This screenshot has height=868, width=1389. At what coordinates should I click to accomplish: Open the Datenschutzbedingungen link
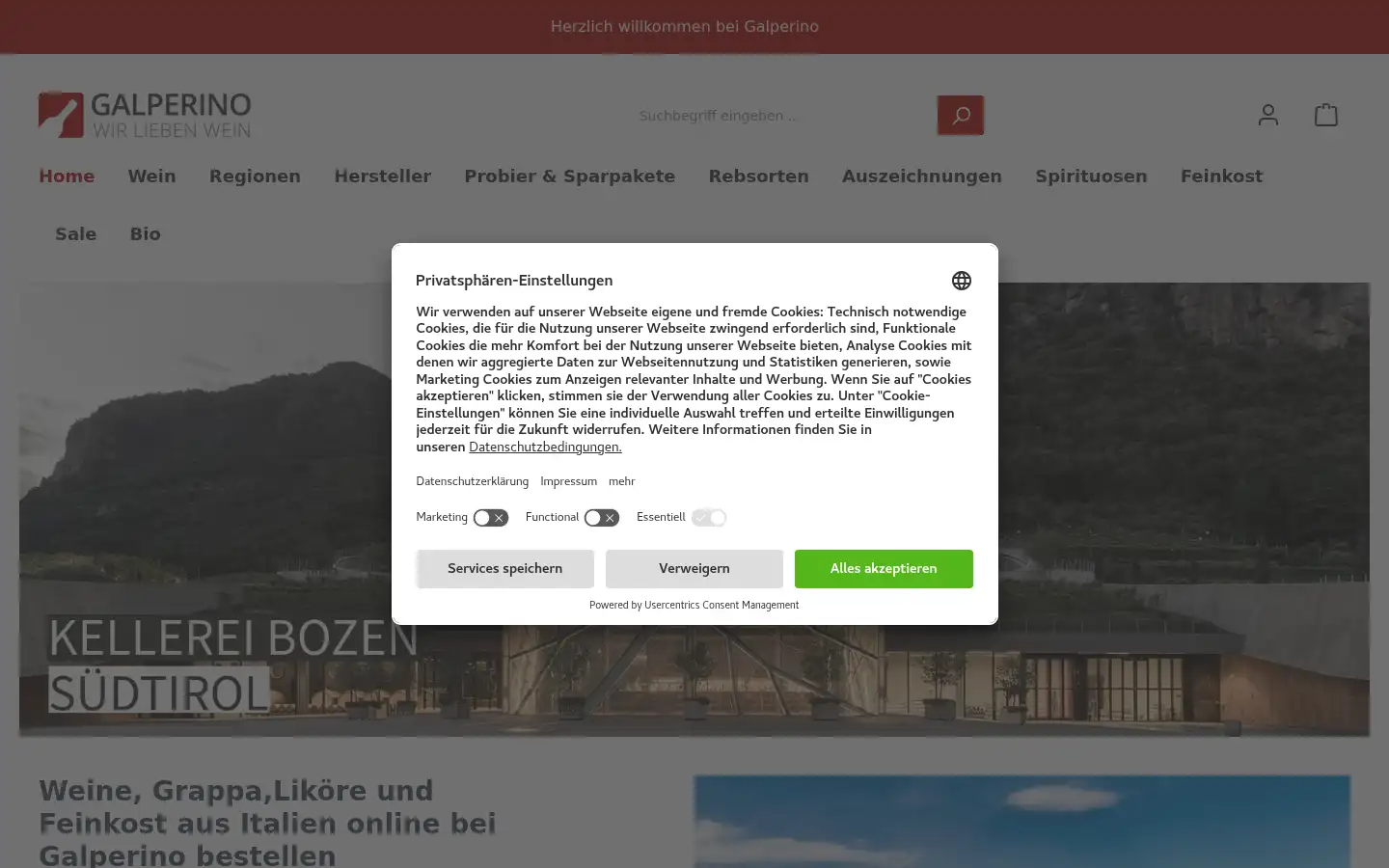[x=545, y=447]
